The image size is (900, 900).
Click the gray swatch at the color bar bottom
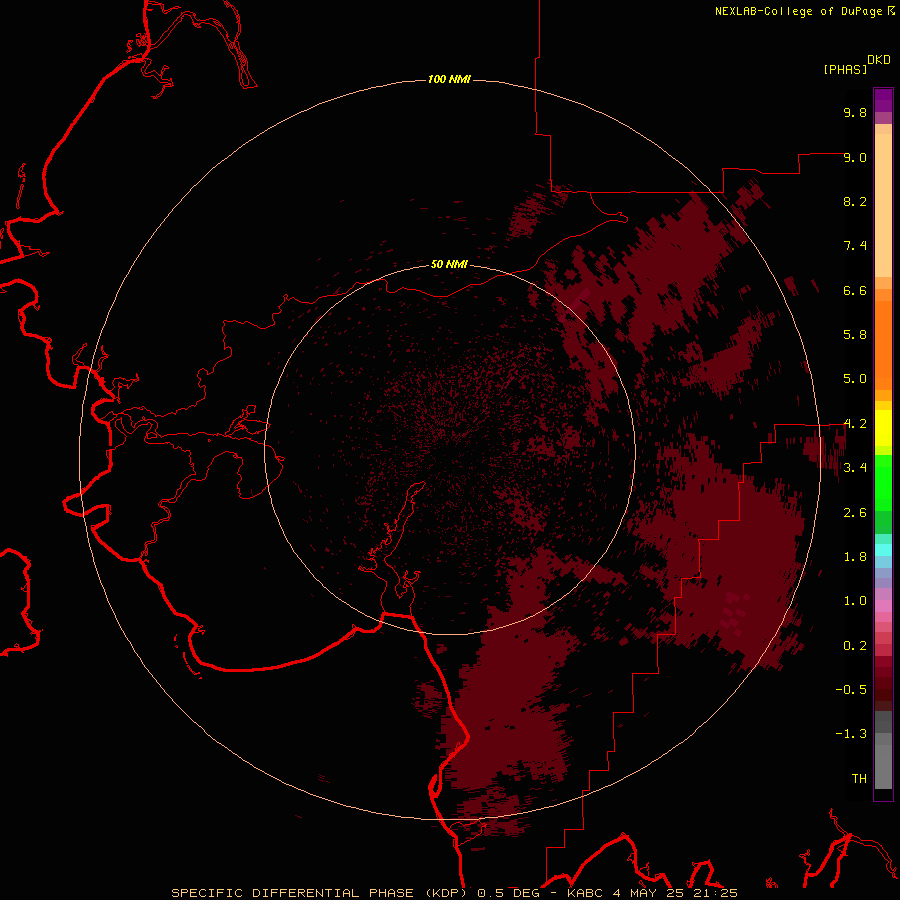(x=883, y=766)
